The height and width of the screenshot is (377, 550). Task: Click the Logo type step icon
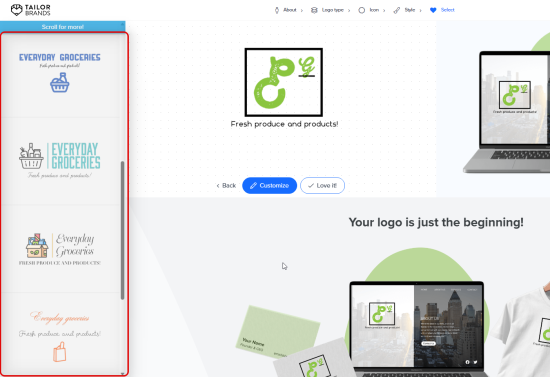314,10
